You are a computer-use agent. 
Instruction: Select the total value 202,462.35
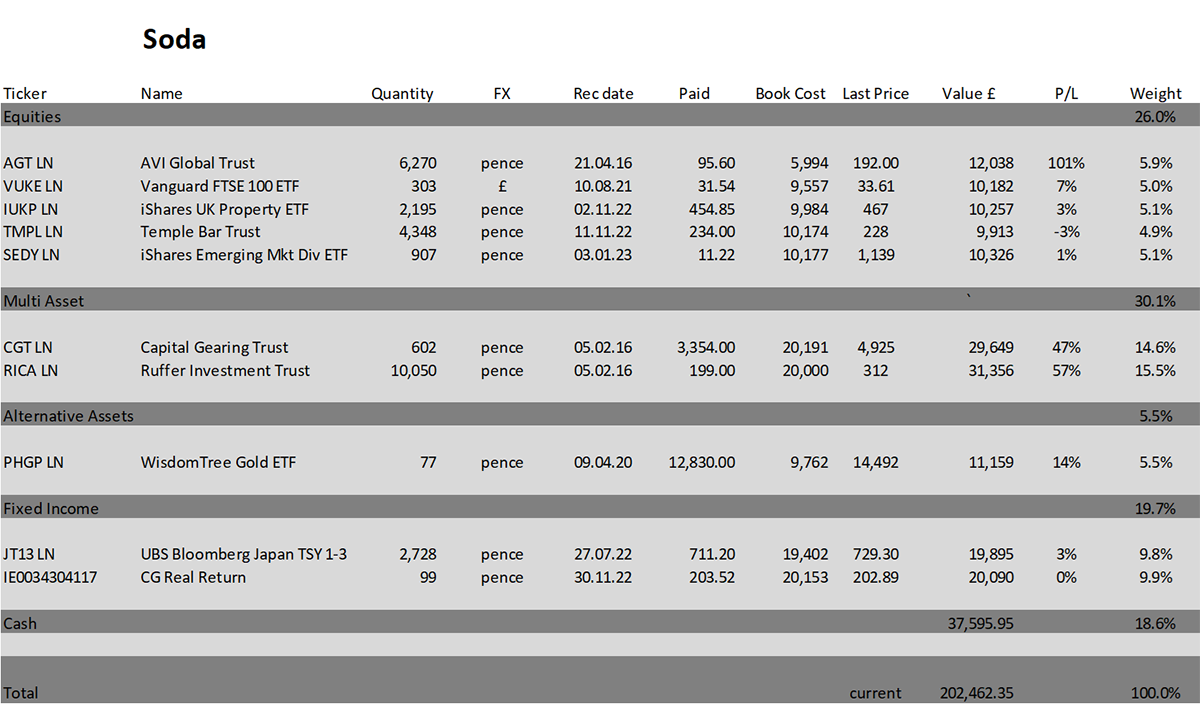click(x=977, y=693)
